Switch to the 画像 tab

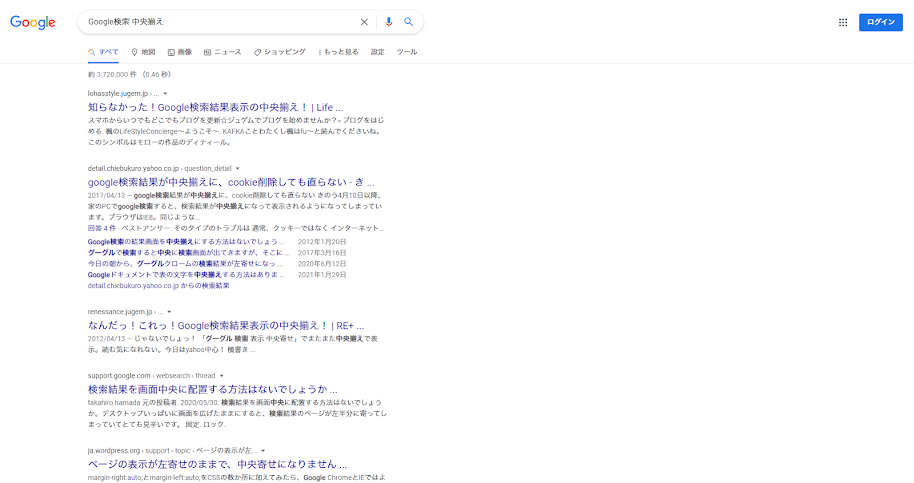[x=180, y=52]
